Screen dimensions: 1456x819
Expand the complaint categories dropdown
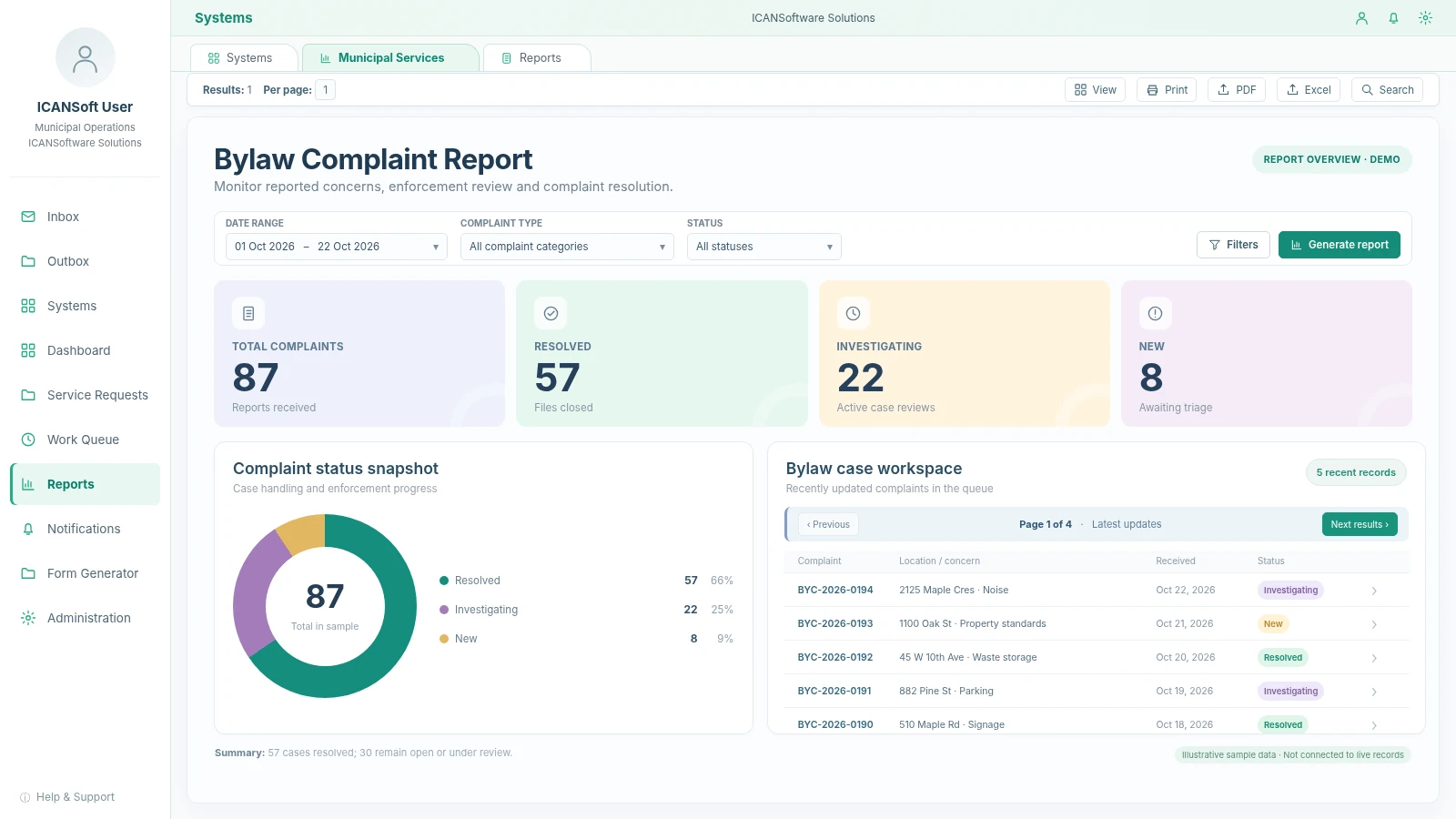pos(567,247)
